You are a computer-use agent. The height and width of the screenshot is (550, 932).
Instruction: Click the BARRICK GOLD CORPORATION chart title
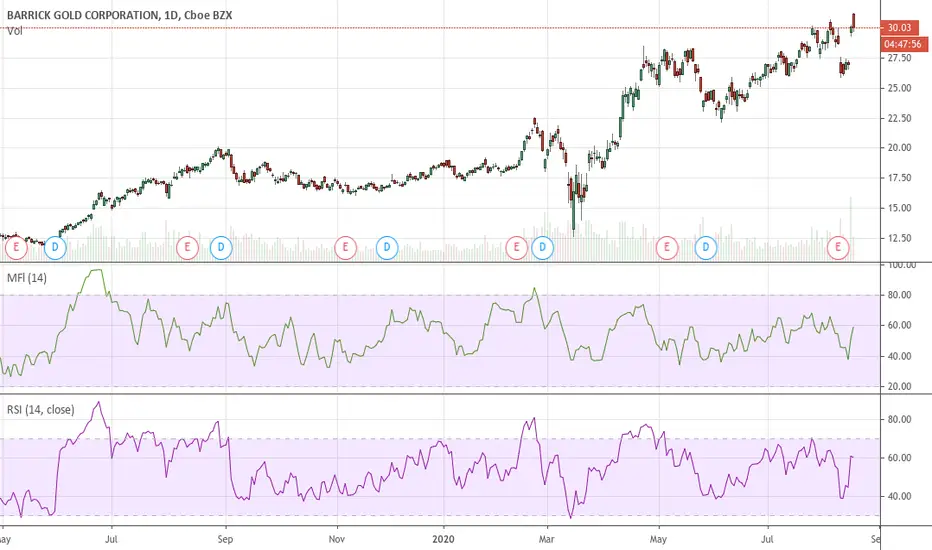pos(119,15)
